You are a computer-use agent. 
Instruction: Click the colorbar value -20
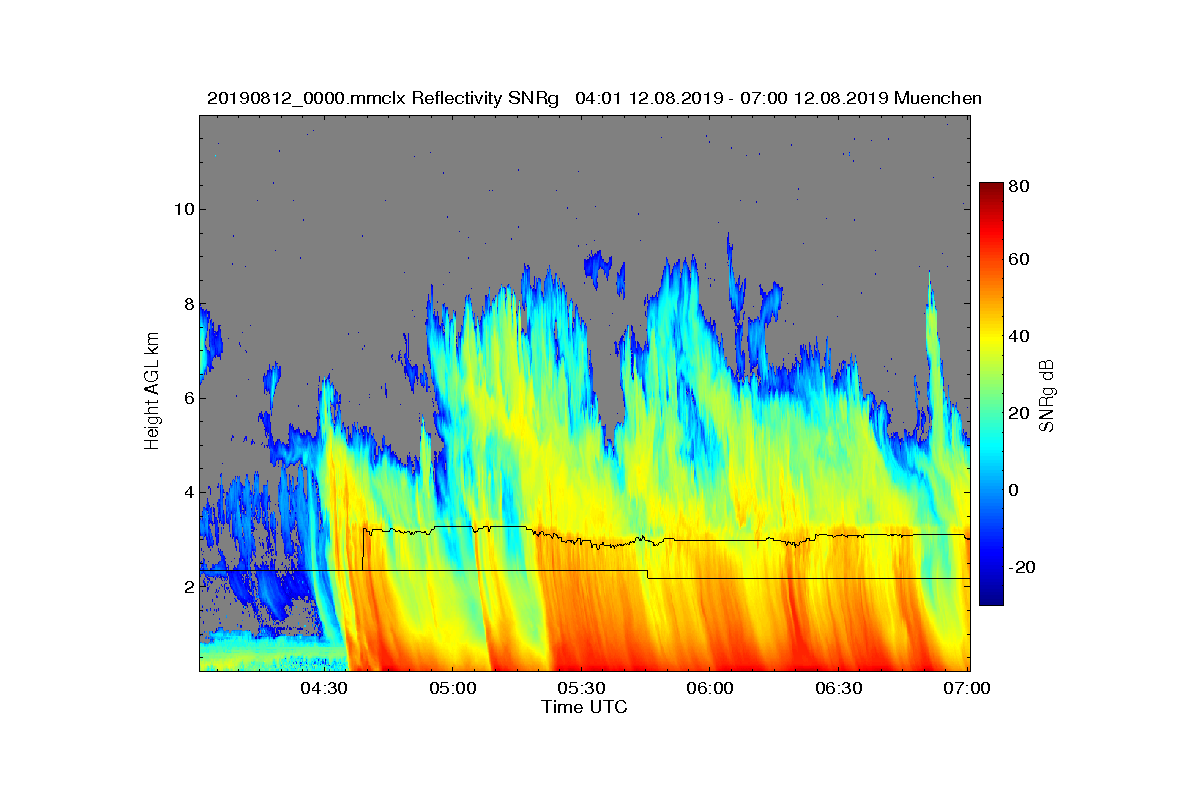pyautogui.click(x=1022, y=567)
